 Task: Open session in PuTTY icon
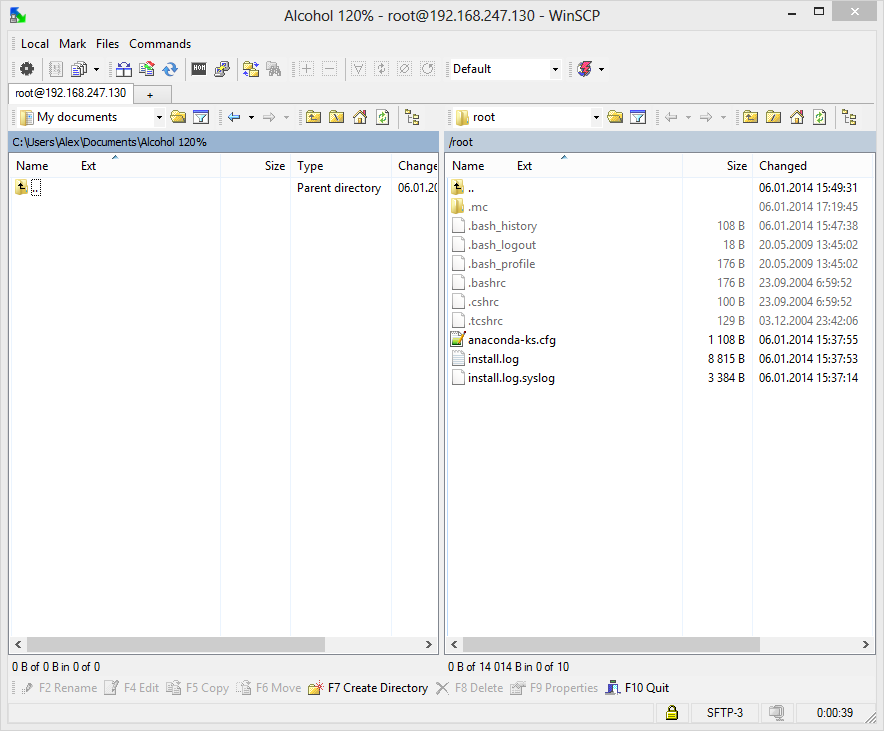click(x=222, y=69)
